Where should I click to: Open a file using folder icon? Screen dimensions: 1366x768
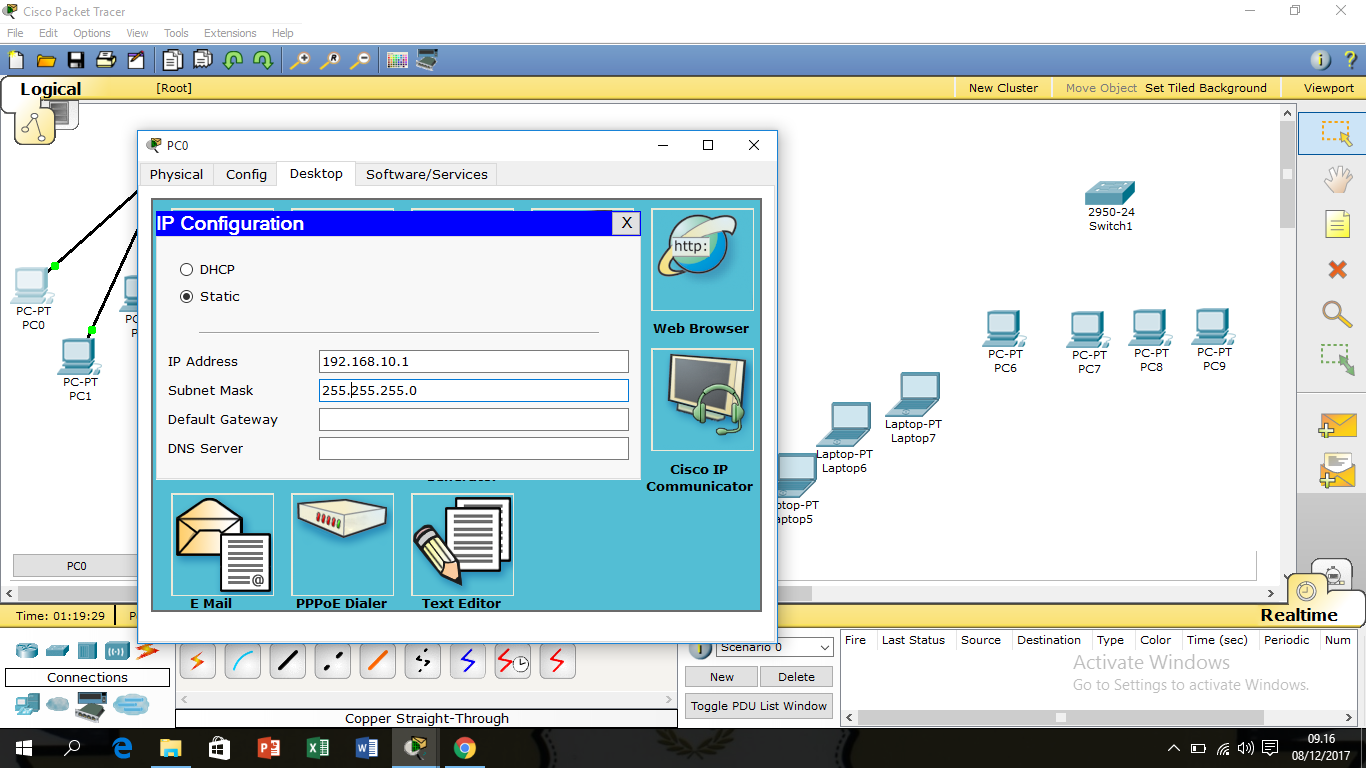46,60
